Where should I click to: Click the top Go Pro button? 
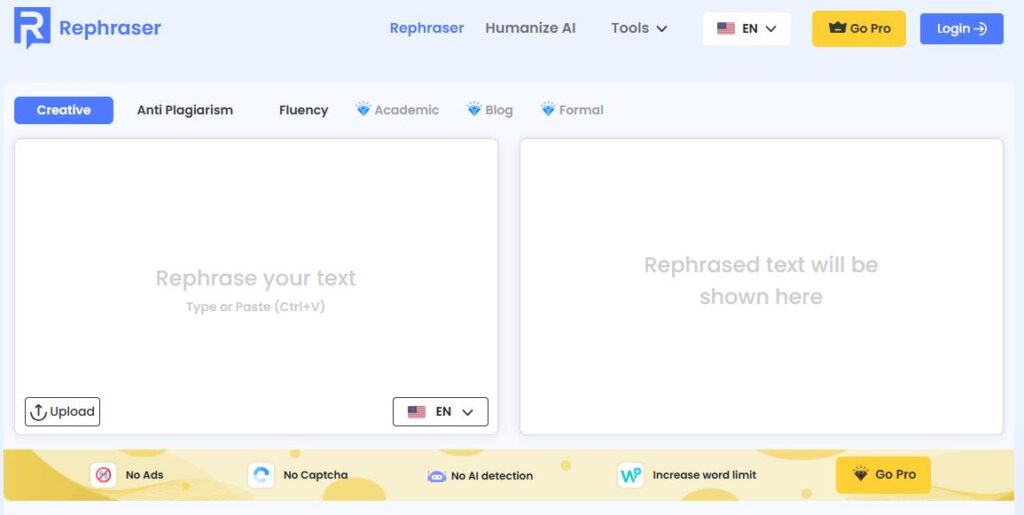[x=859, y=29]
